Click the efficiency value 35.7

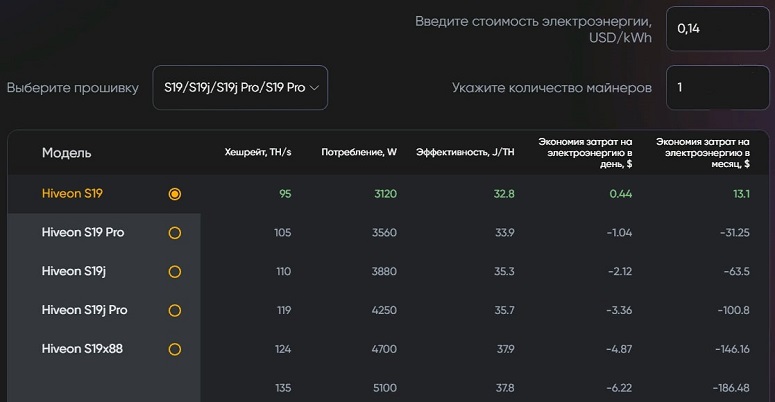click(x=505, y=310)
